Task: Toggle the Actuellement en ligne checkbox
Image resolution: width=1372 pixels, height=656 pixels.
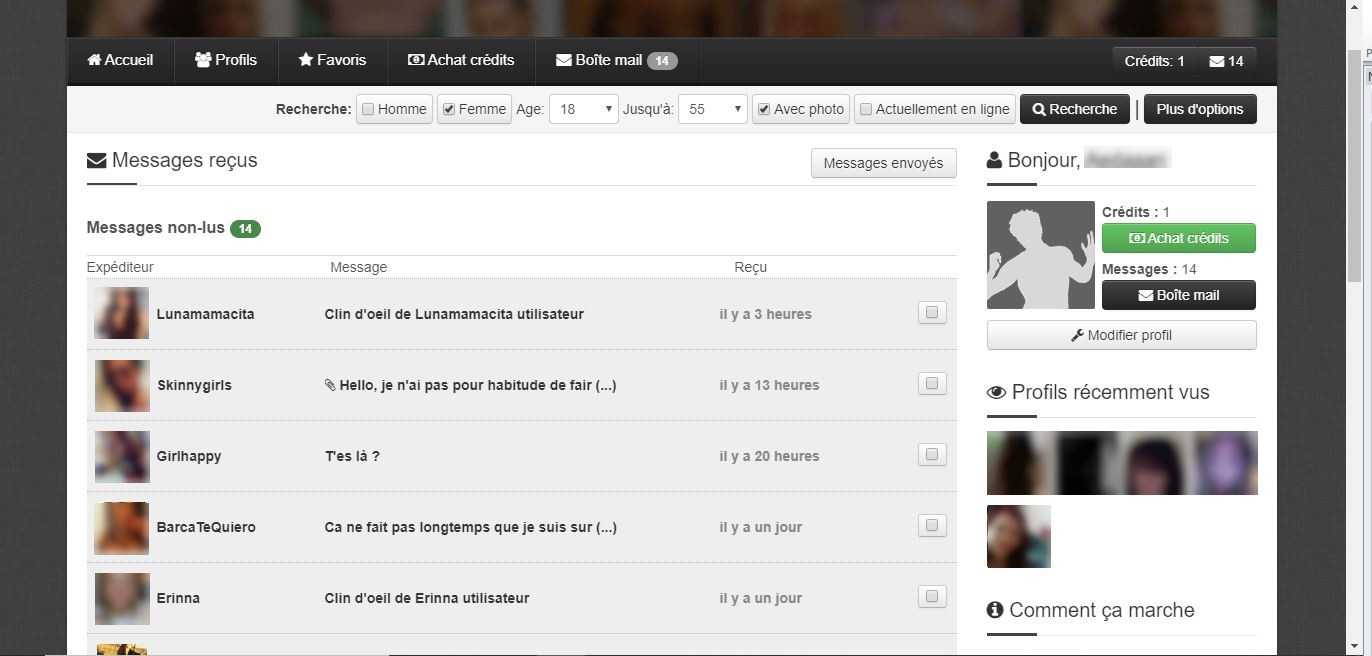Action: pyautogui.click(x=866, y=109)
